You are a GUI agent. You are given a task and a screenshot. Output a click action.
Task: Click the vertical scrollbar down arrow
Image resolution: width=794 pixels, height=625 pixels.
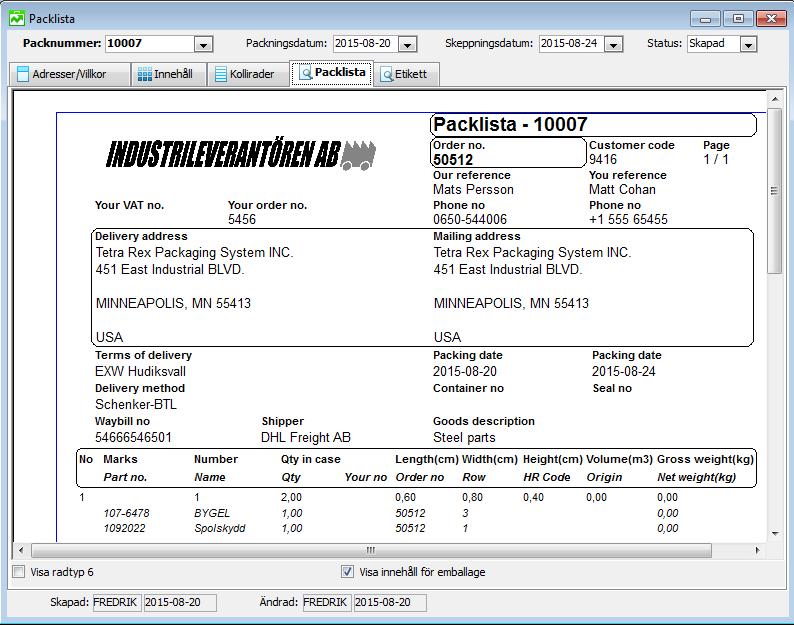[775, 534]
